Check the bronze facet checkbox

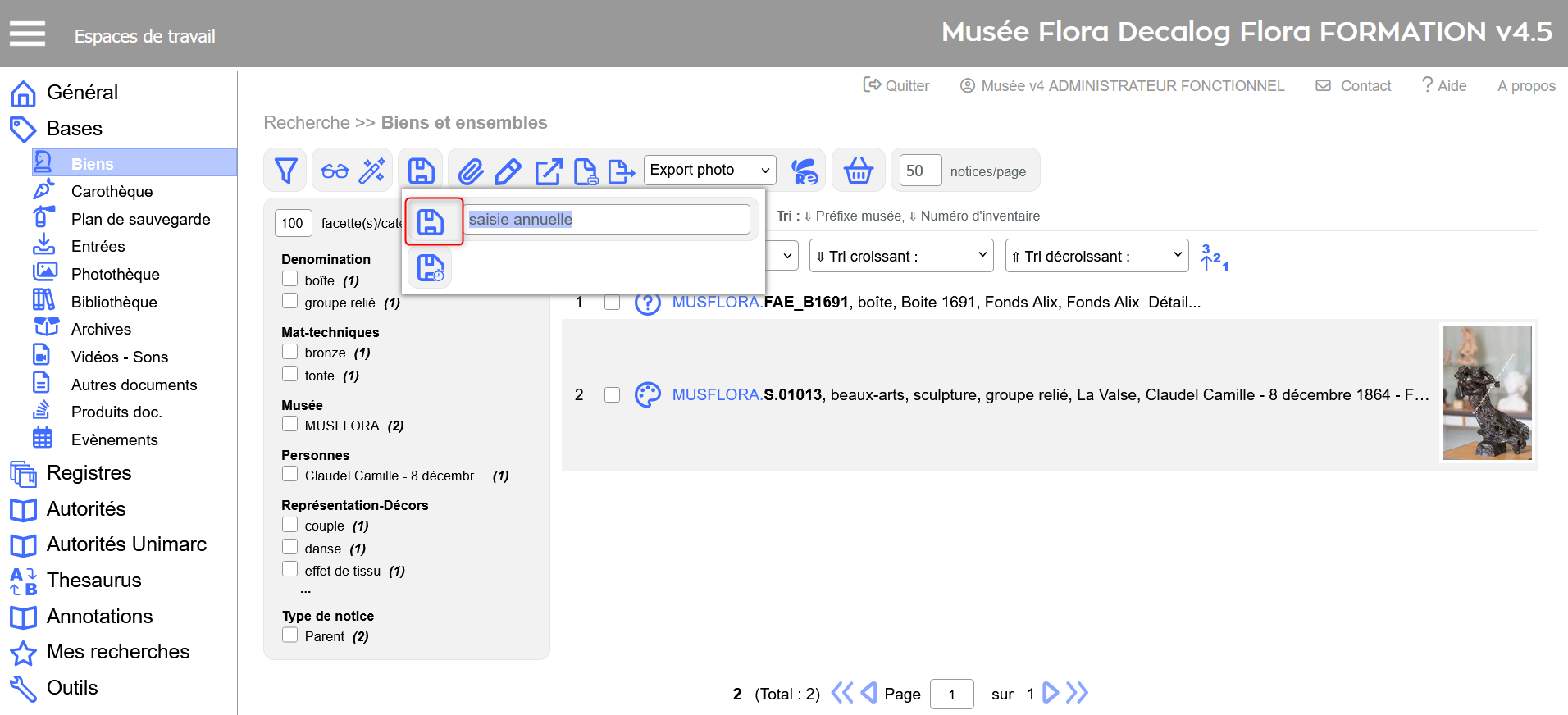click(x=289, y=352)
